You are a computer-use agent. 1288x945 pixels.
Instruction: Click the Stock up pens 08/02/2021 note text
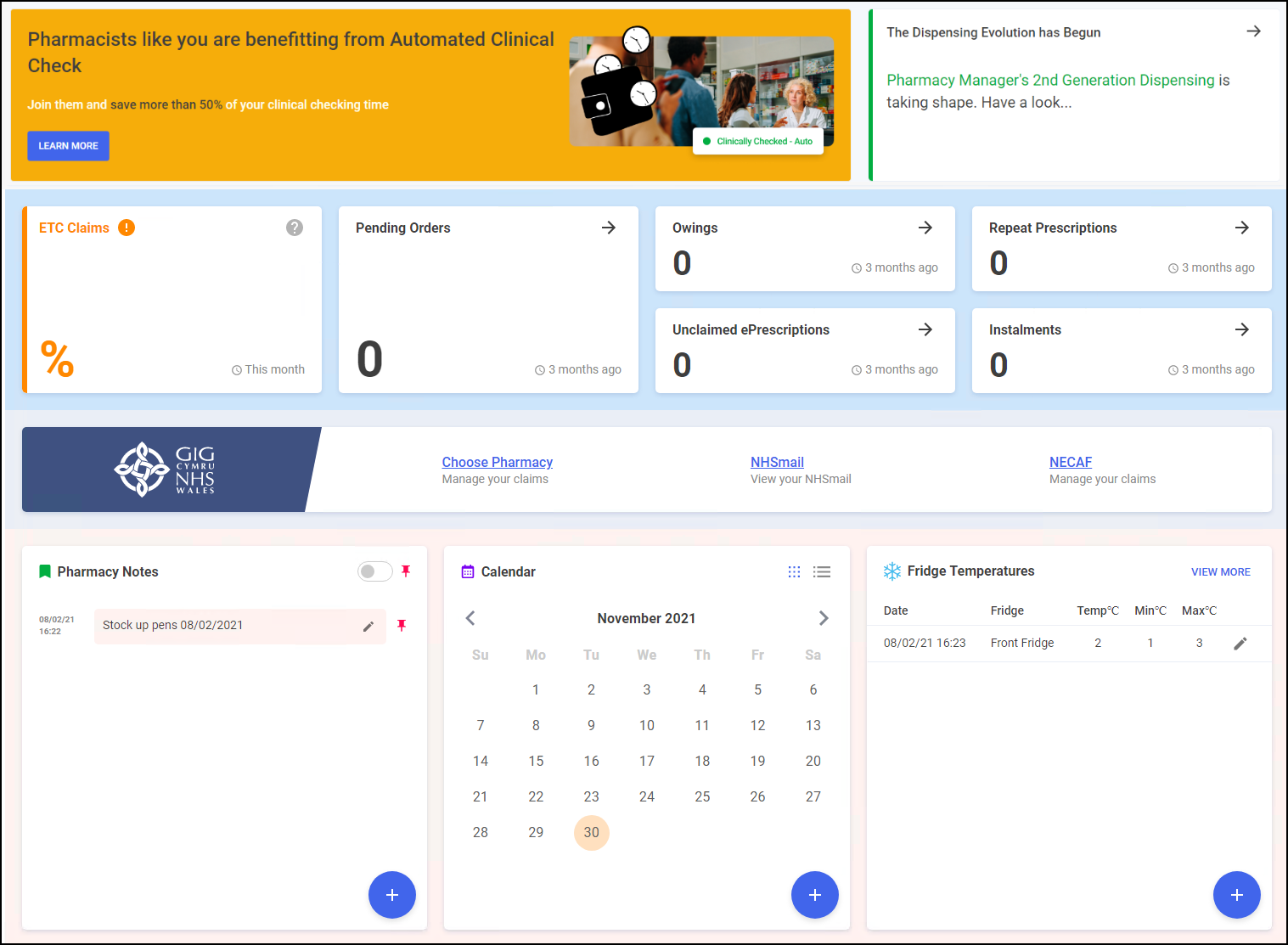click(x=173, y=625)
